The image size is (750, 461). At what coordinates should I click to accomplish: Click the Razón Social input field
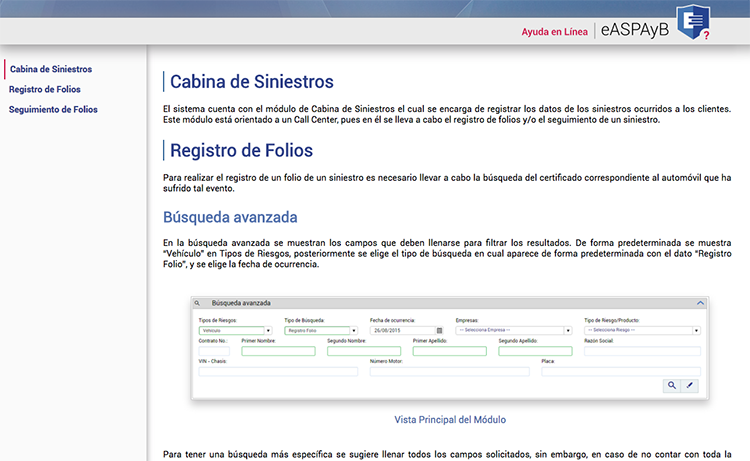point(642,351)
